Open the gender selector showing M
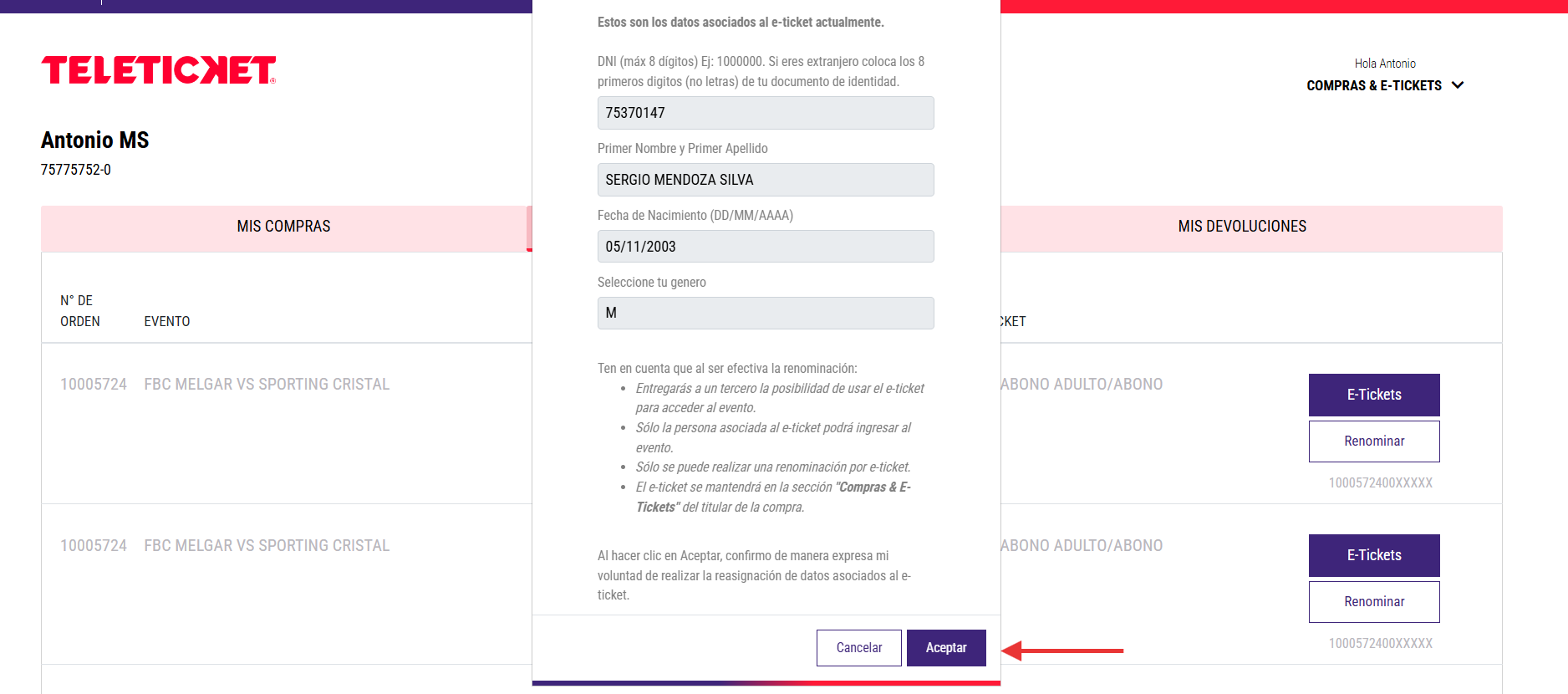The height and width of the screenshot is (694, 1568). [x=766, y=313]
